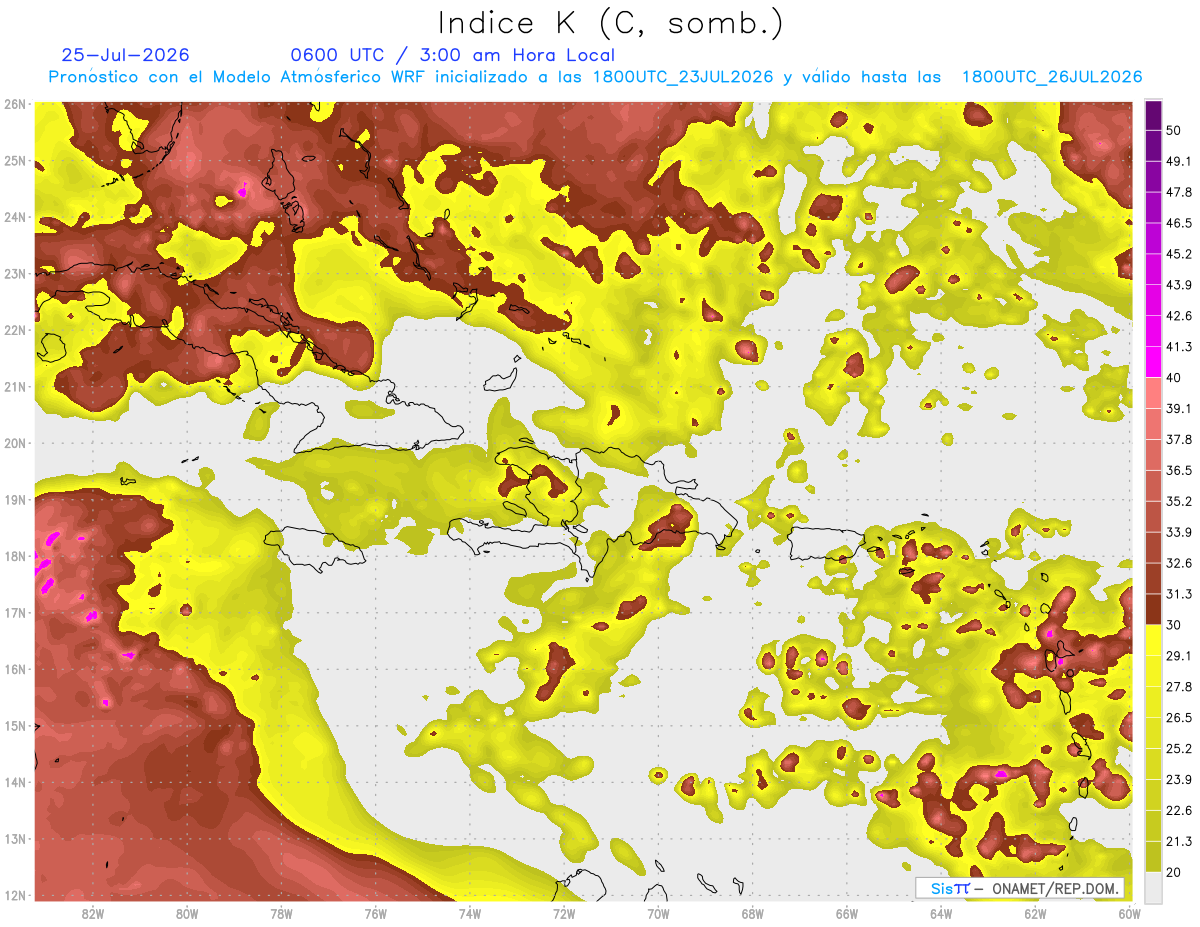Select the colorbar value "50"
Image resolution: width=1200 pixels, height=927 pixels.
(x=1174, y=130)
